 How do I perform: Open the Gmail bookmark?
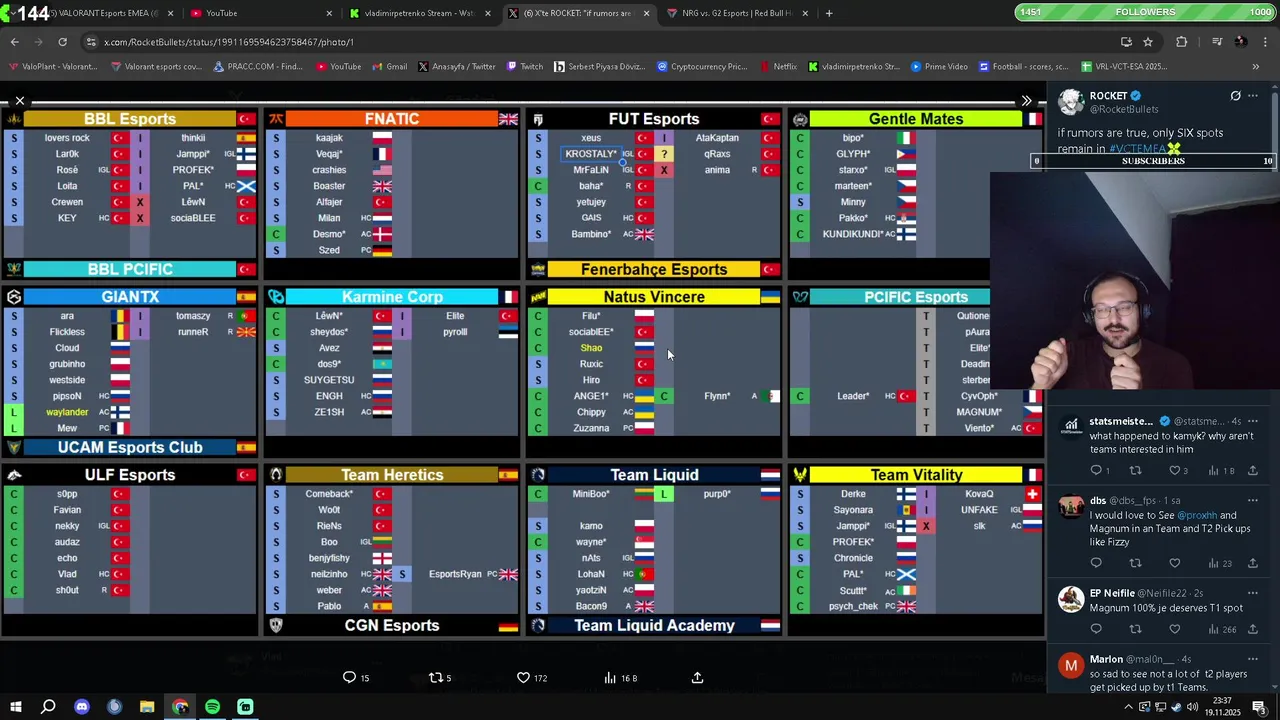point(389,67)
